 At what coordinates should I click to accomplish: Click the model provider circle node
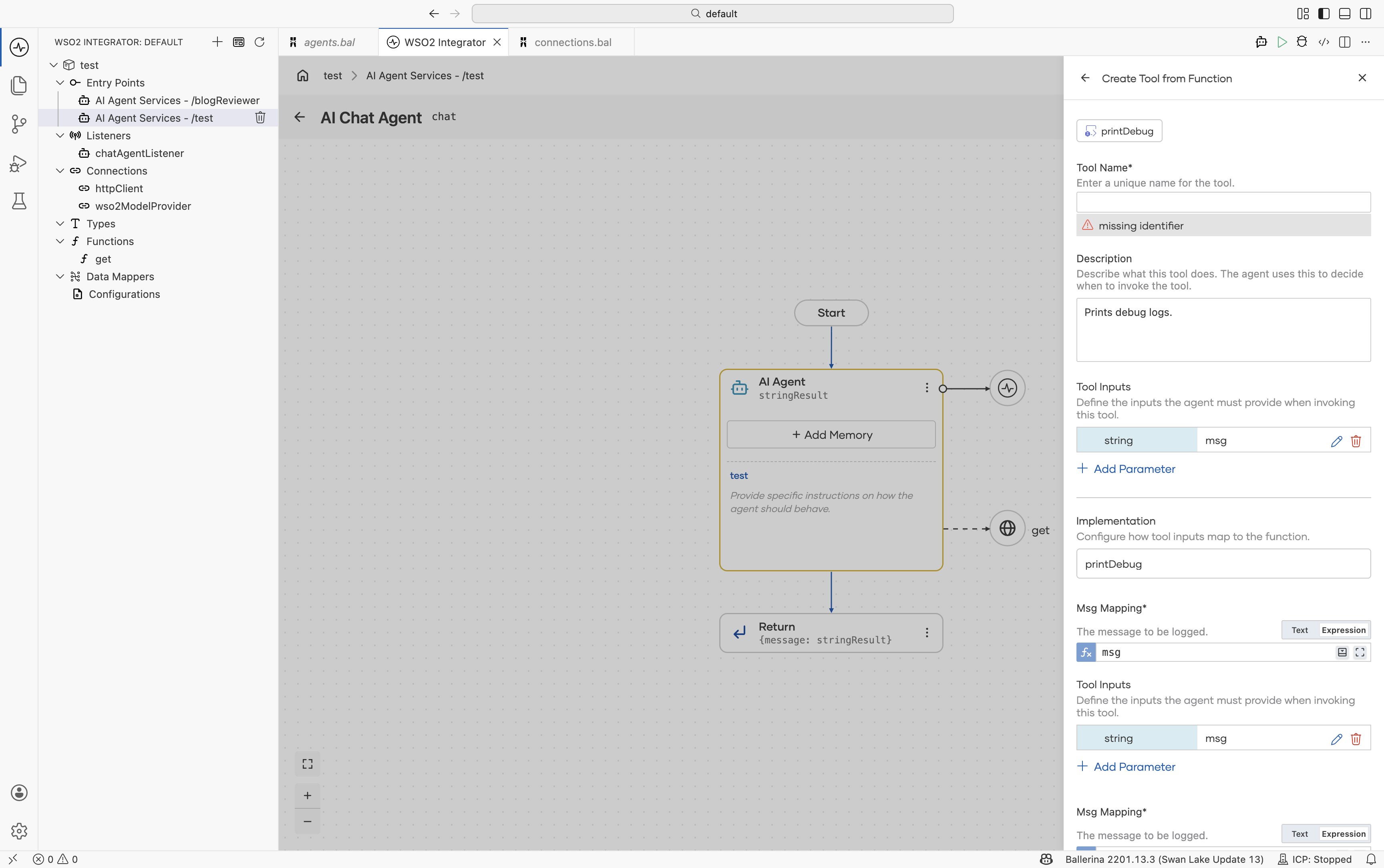pos(1007,388)
